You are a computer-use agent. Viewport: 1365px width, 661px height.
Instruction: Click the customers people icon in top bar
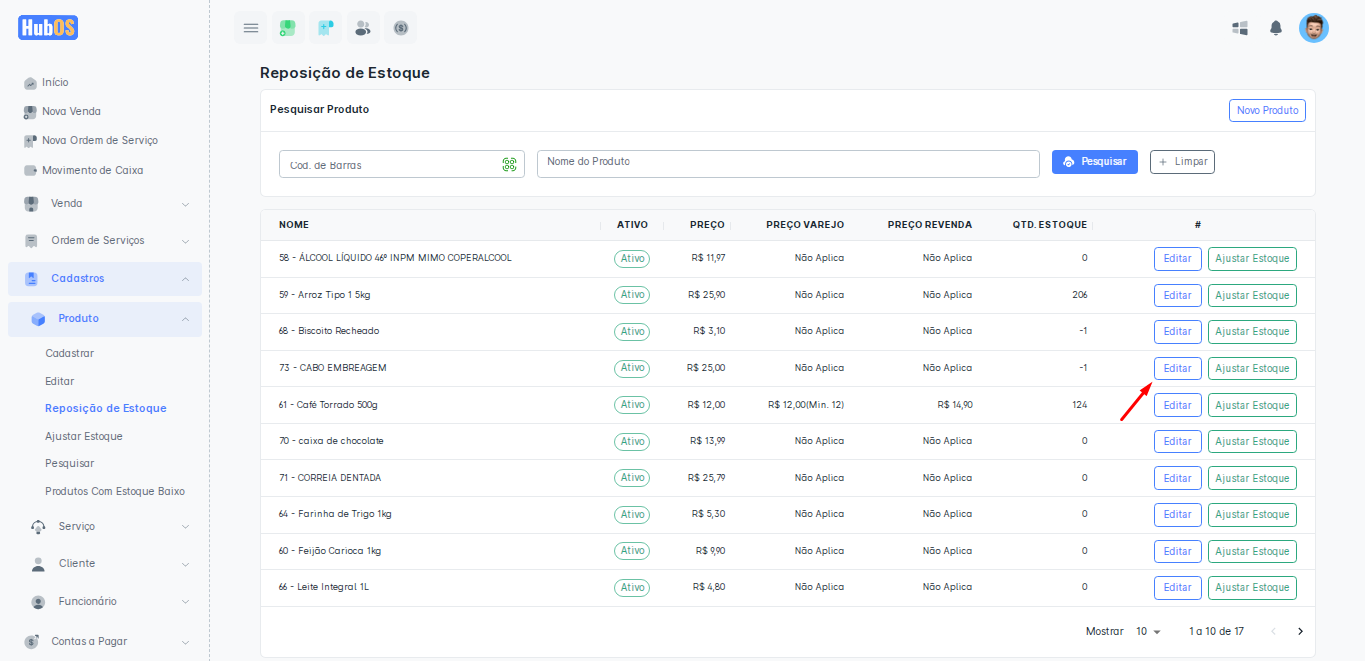[x=363, y=28]
